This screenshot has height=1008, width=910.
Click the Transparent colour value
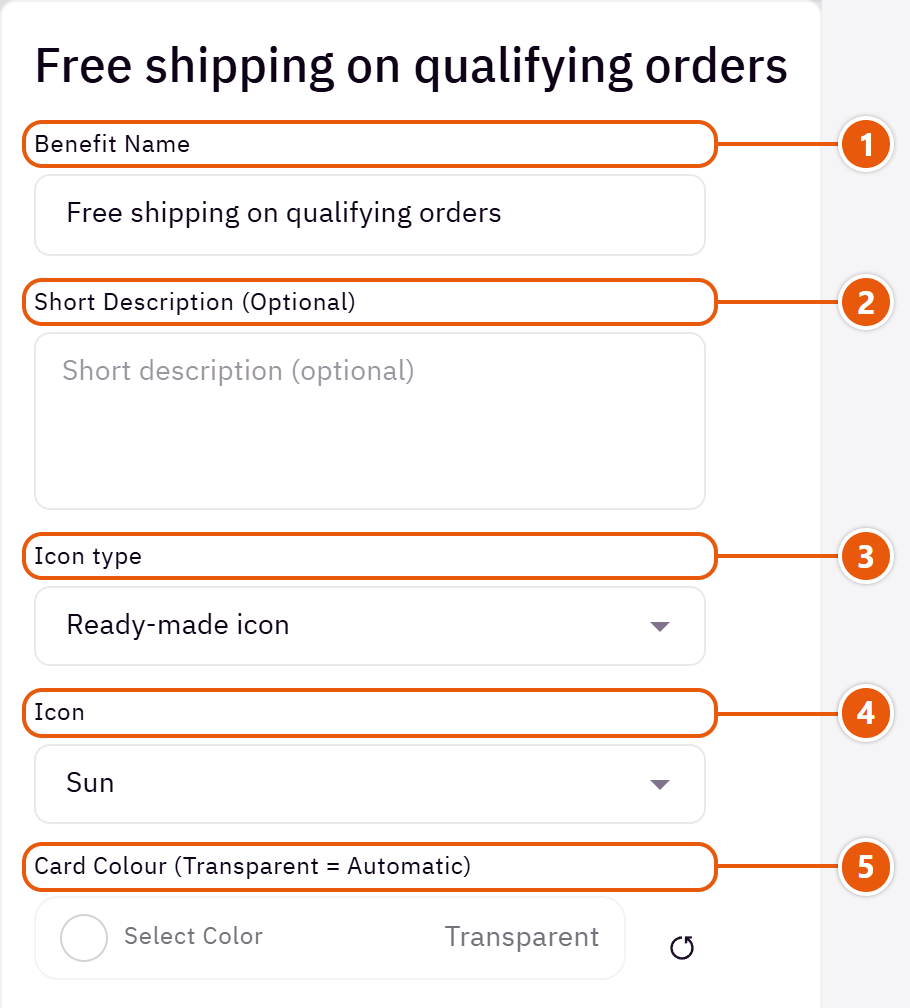pos(522,937)
